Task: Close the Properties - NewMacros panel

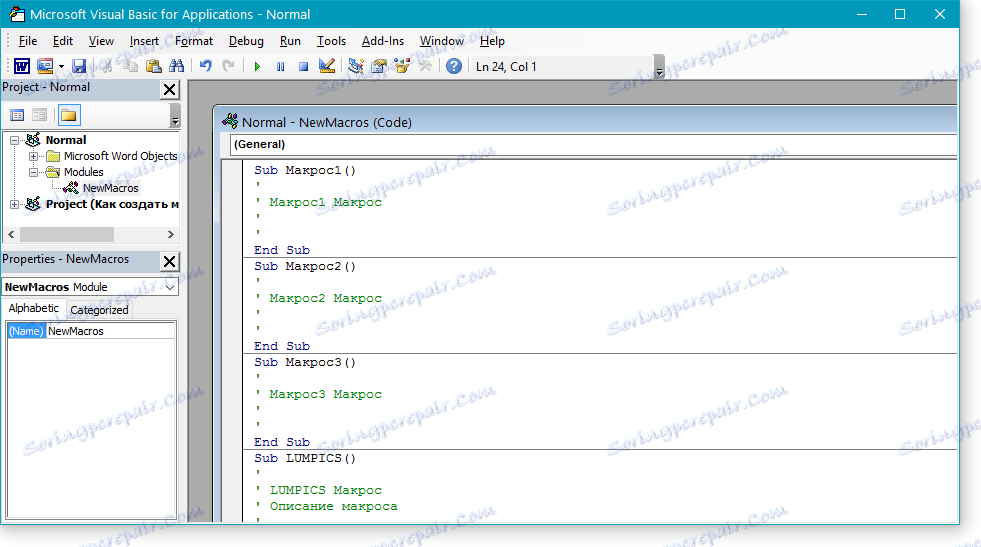Action: click(169, 261)
